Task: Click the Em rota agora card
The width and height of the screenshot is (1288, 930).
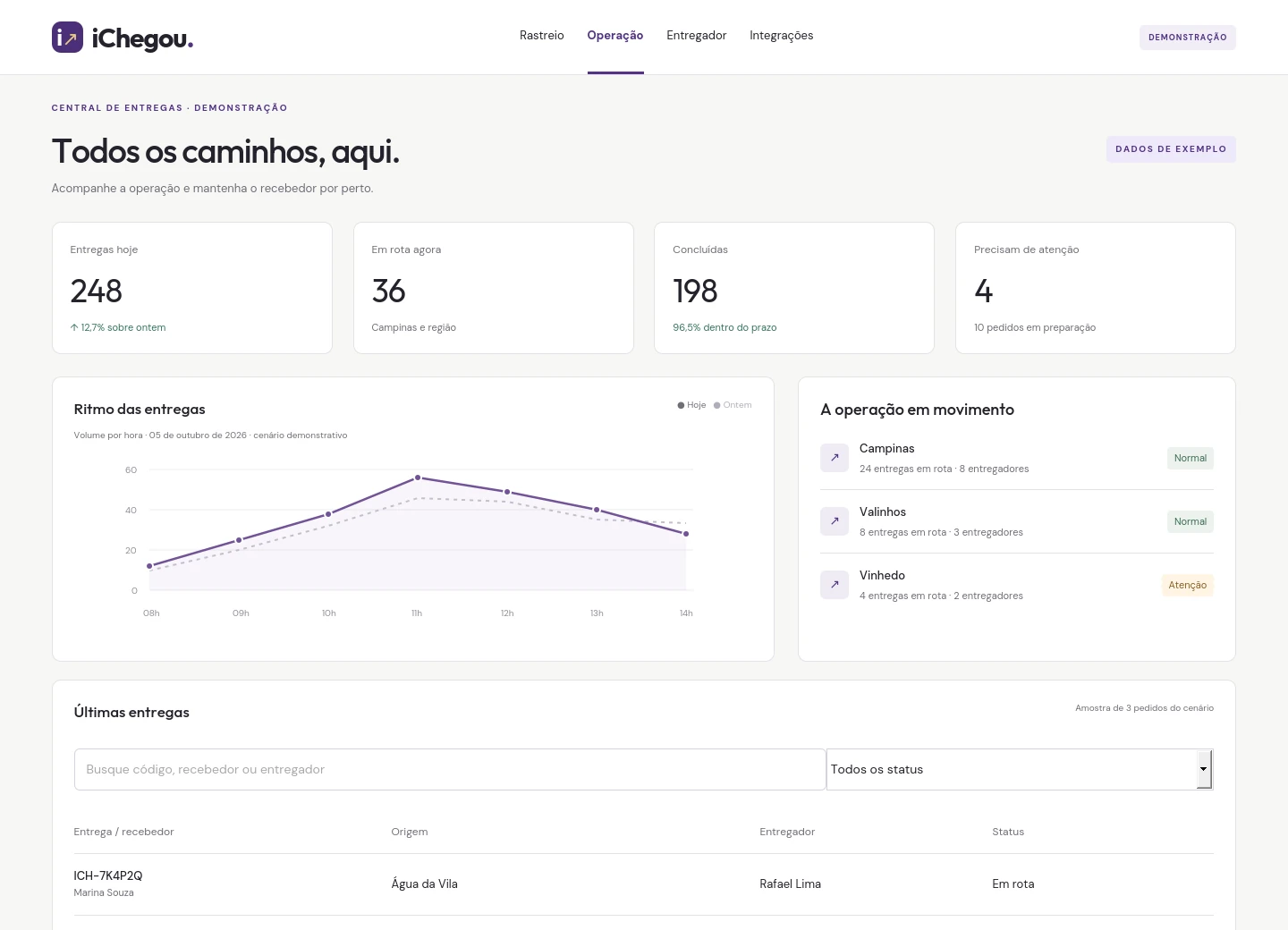Action: tap(494, 288)
